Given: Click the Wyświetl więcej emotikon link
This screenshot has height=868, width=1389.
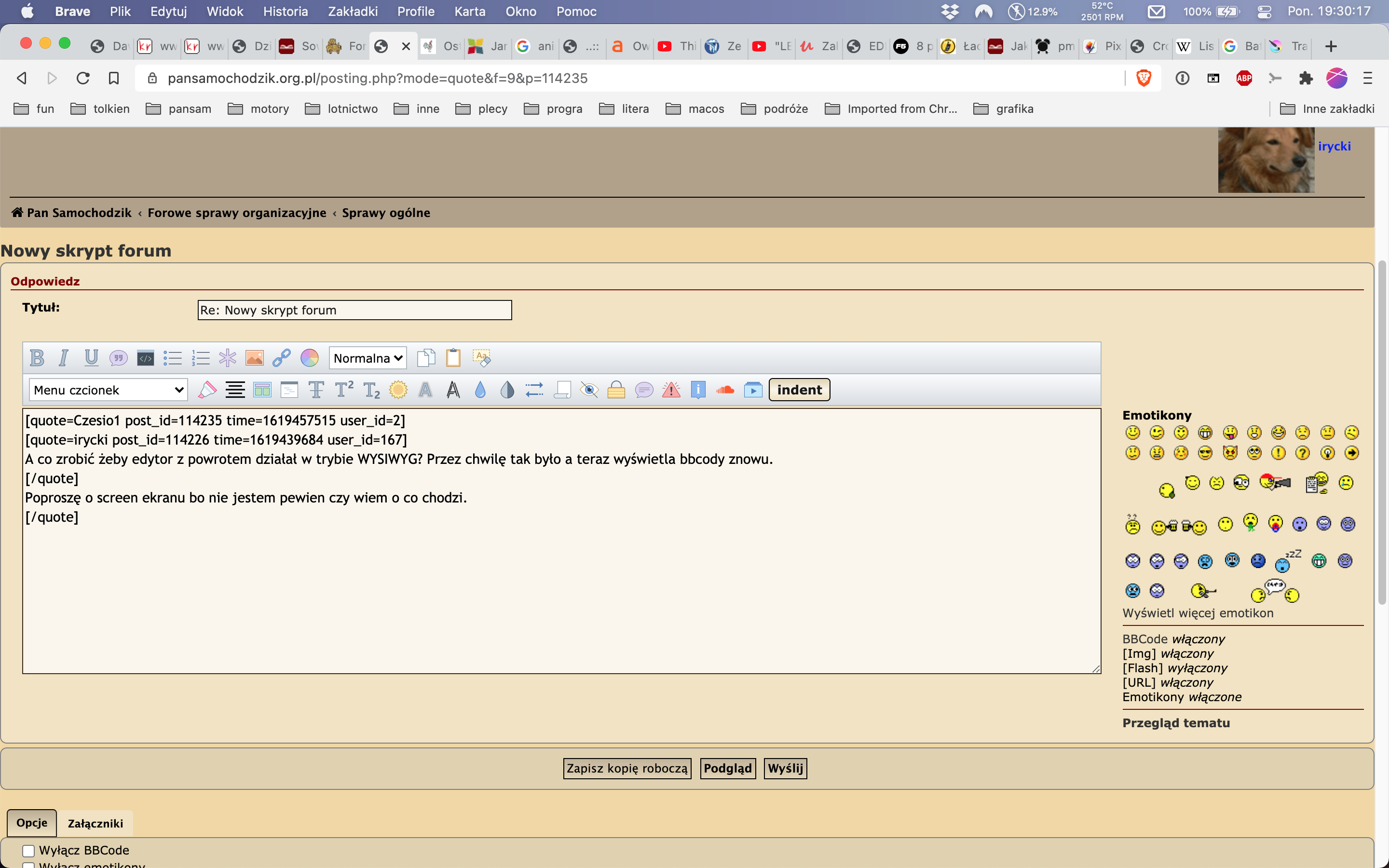Looking at the screenshot, I should tap(1198, 612).
